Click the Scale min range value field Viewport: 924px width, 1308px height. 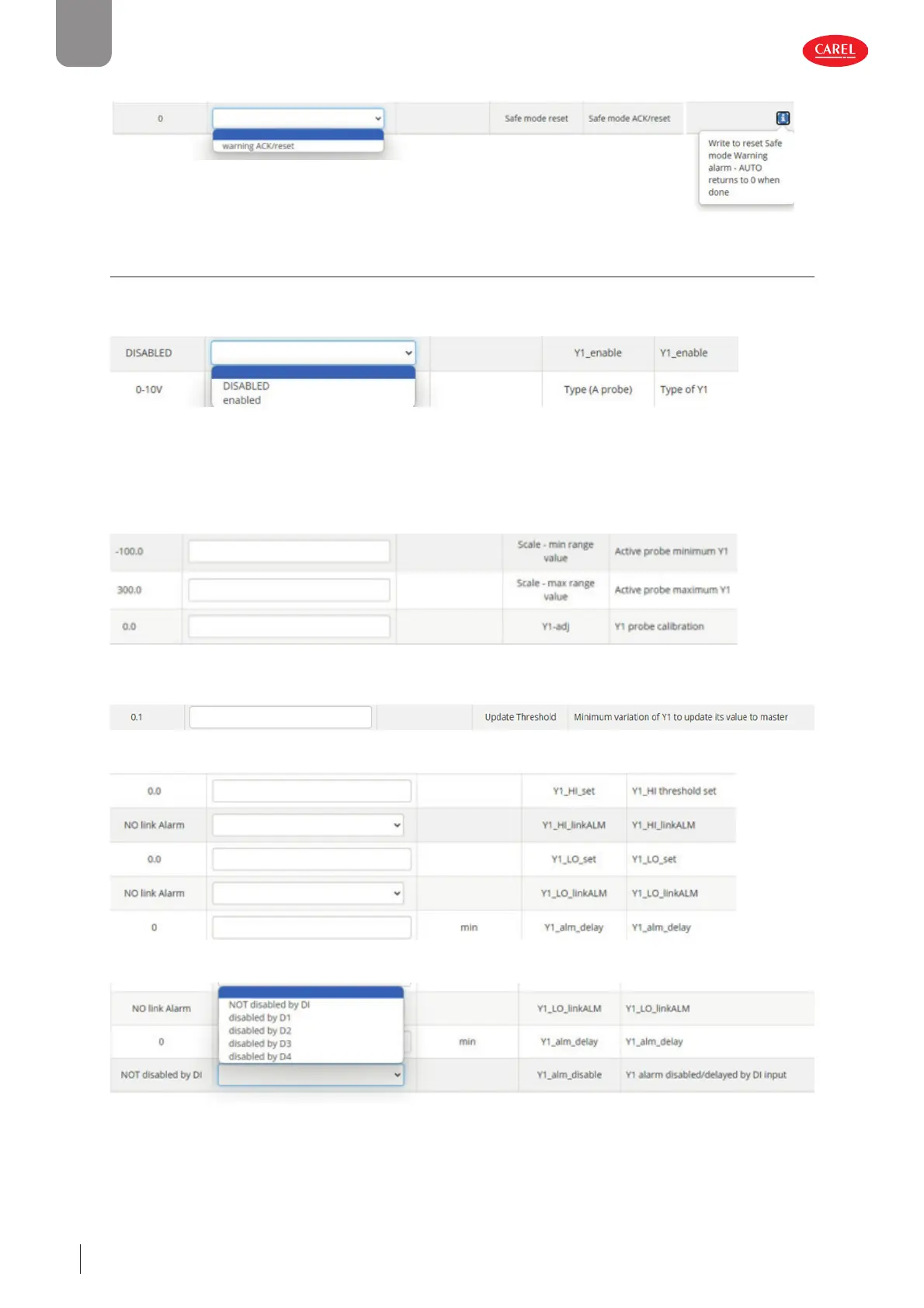[x=289, y=551]
